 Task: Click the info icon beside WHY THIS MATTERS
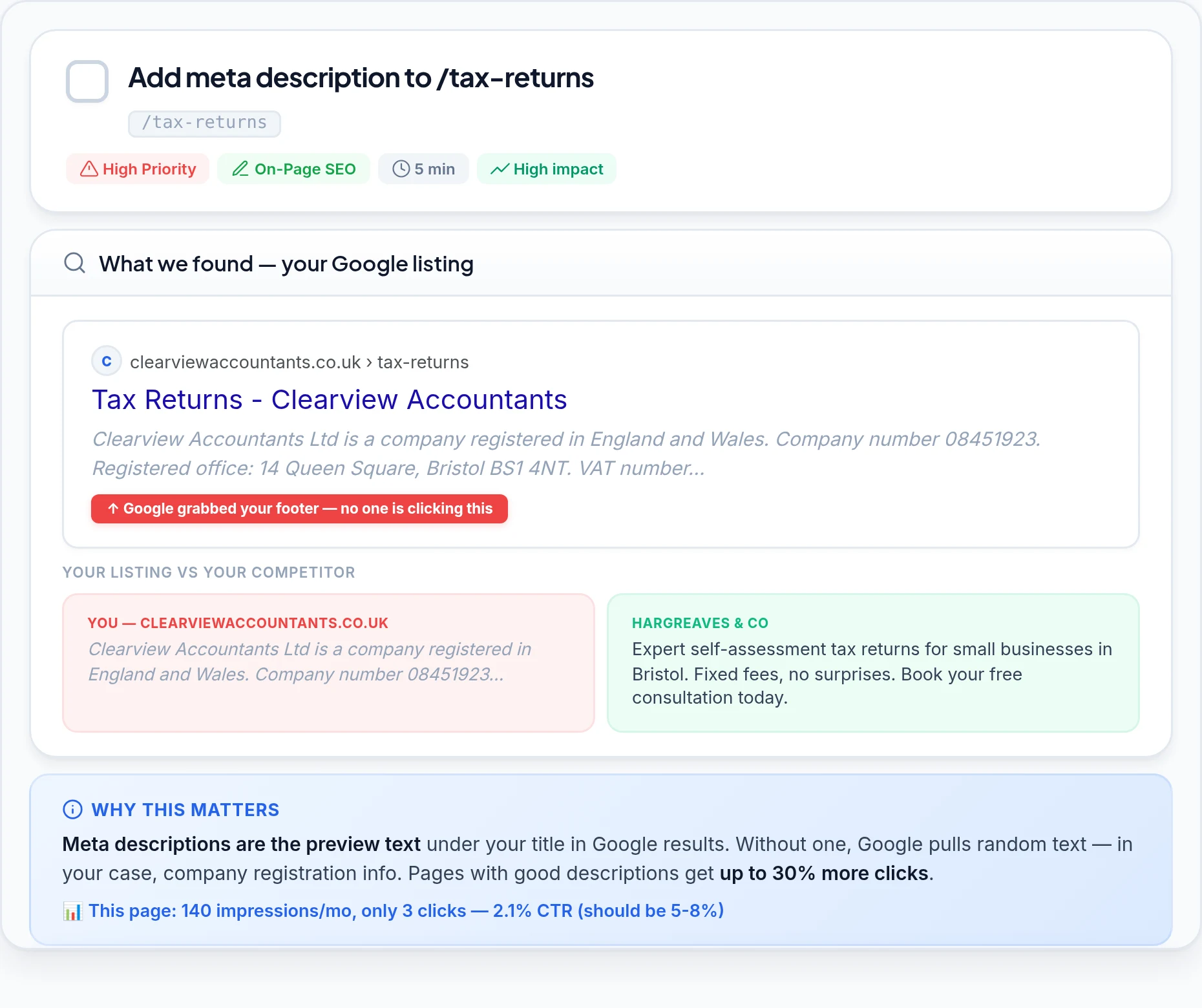pyautogui.click(x=72, y=810)
